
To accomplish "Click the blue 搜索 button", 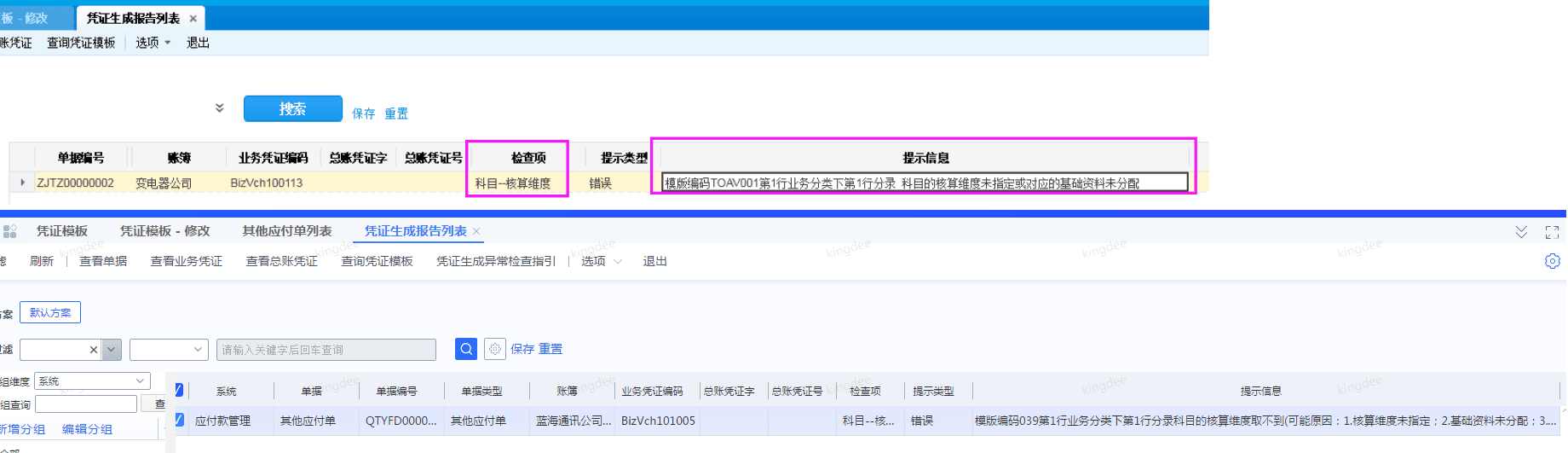I will click(x=292, y=108).
